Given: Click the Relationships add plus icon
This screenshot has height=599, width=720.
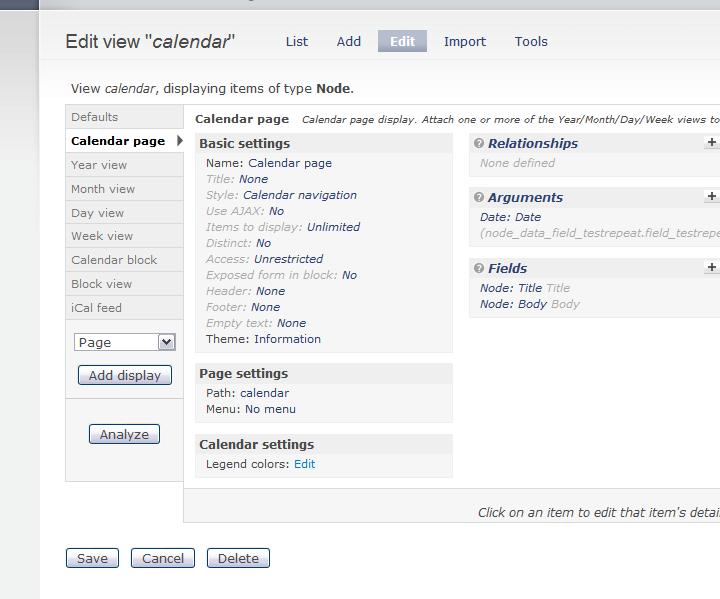Looking at the screenshot, I should pyautogui.click(x=711, y=143).
